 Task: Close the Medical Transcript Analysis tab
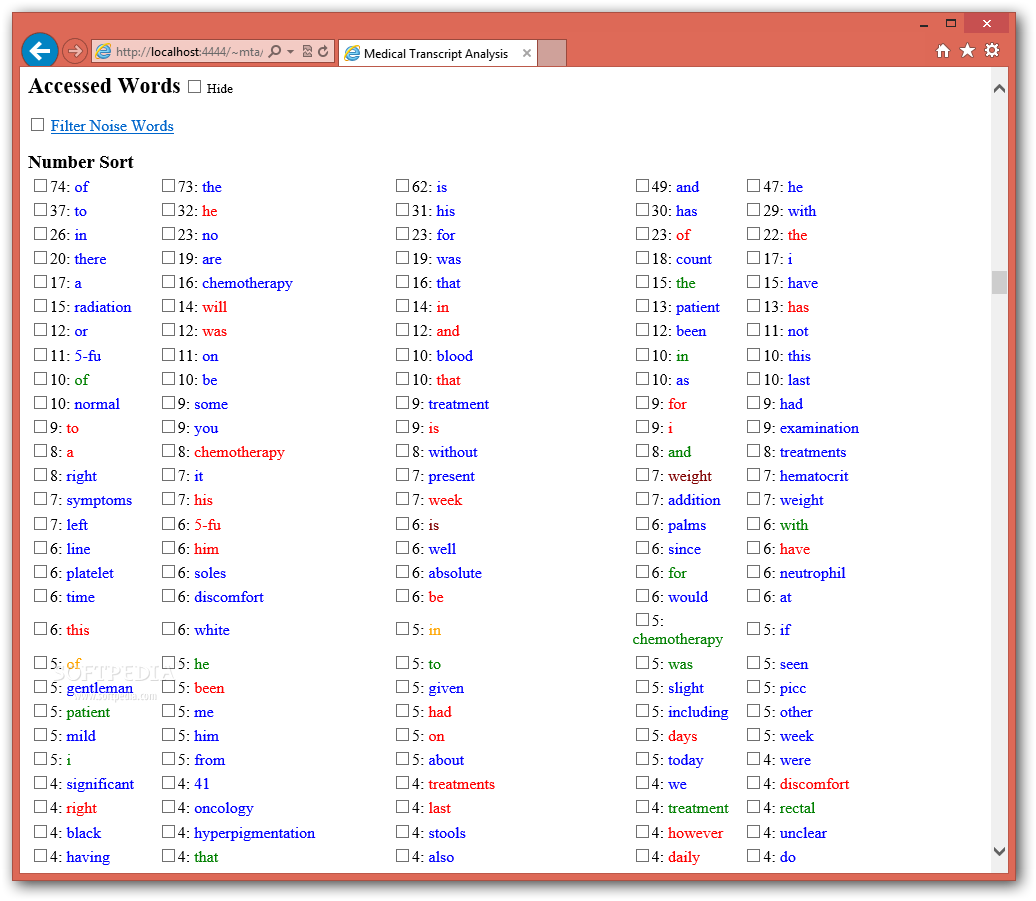point(527,53)
